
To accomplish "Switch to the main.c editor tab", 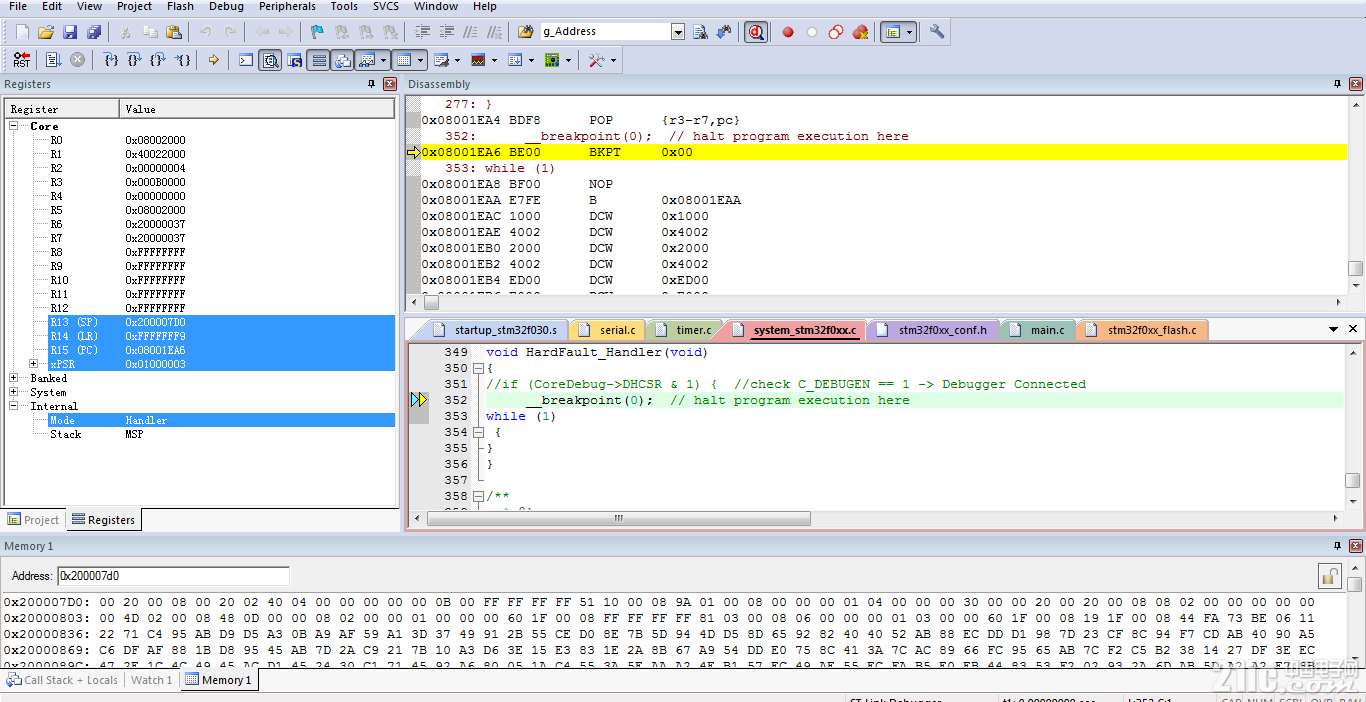I will (1038, 330).
